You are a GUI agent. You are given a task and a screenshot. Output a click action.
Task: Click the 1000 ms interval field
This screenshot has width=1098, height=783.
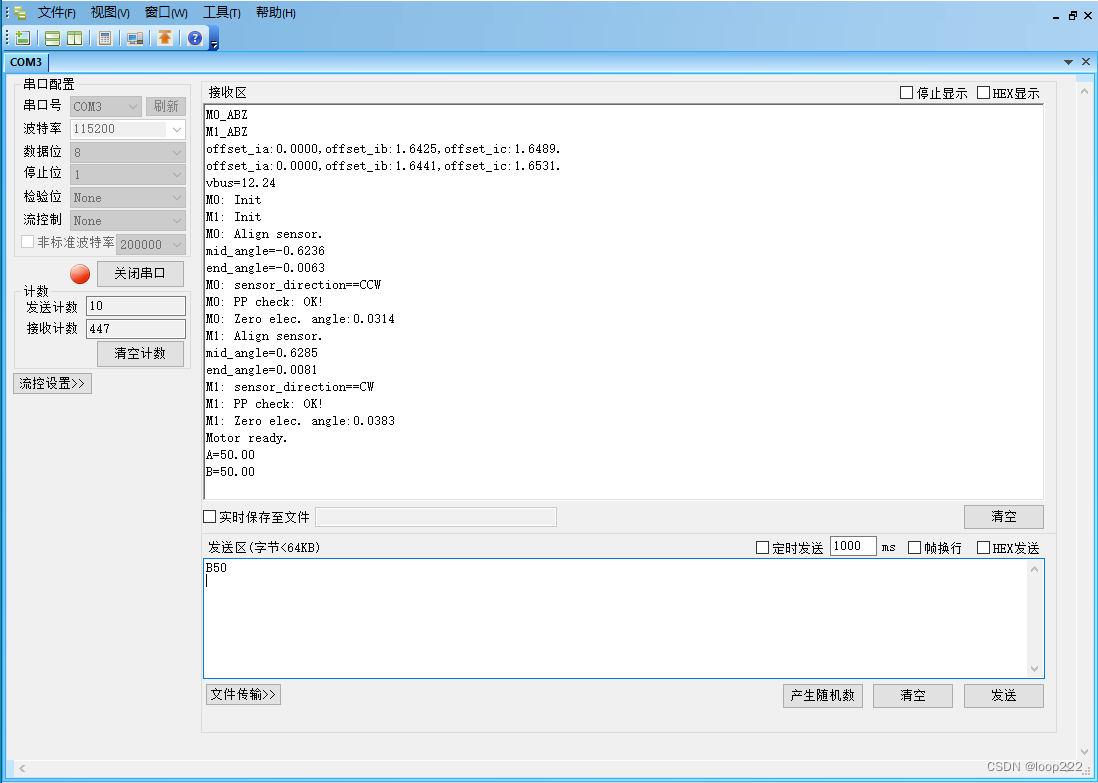pos(853,546)
